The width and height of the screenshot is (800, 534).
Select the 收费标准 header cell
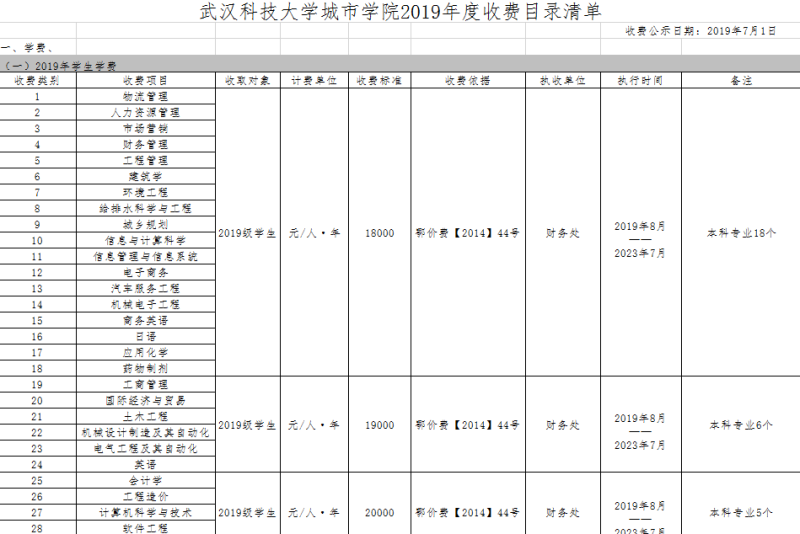pyautogui.click(x=379, y=80)
